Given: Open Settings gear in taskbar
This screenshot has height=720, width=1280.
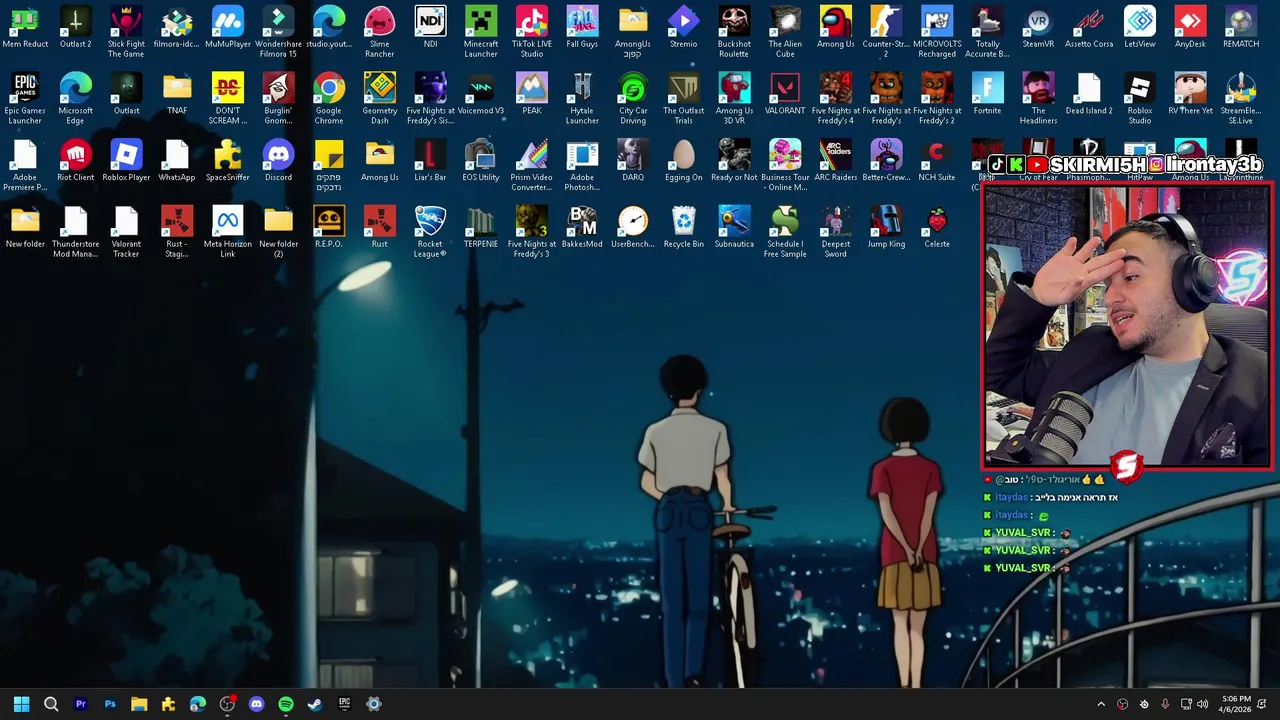Looking at the screenshot, I should pos(374,704).
